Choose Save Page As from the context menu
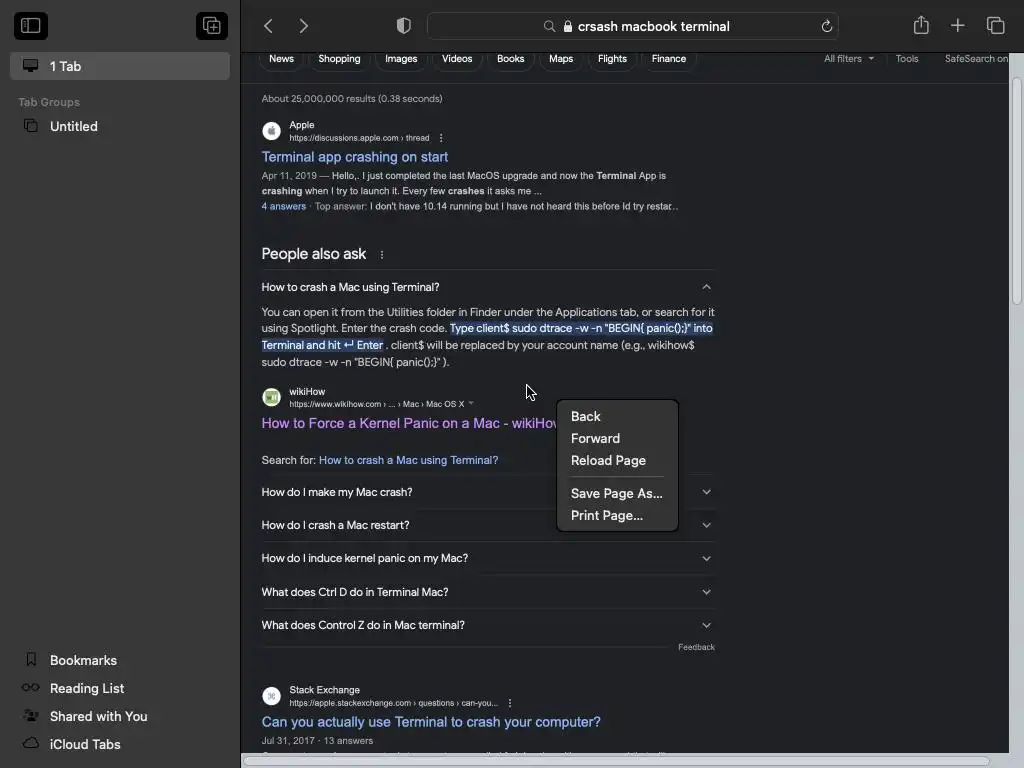This screenshot has width=1024, height=768. (617, 494)
